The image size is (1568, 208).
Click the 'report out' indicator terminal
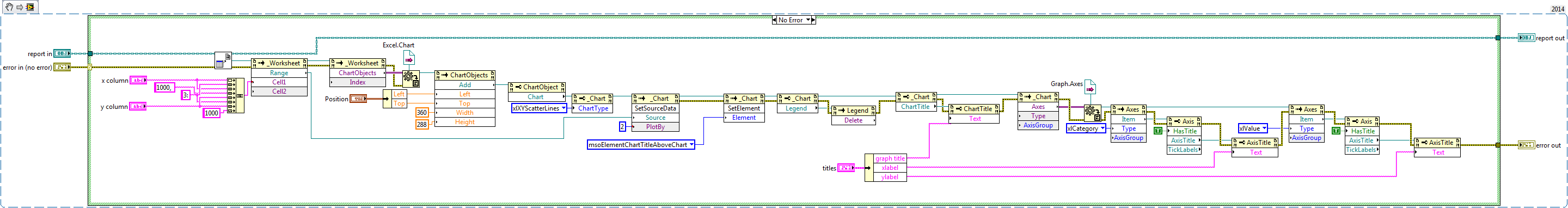(x=1526, y=38)
